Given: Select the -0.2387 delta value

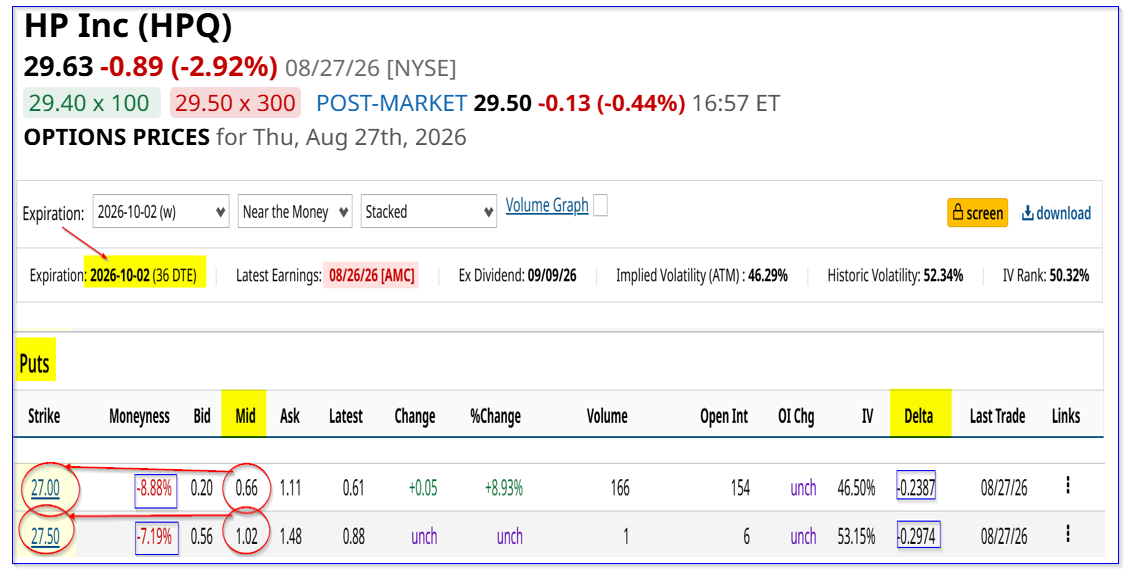Looking at the screenshot, I should pyautogui.click(x=916, y=488).
